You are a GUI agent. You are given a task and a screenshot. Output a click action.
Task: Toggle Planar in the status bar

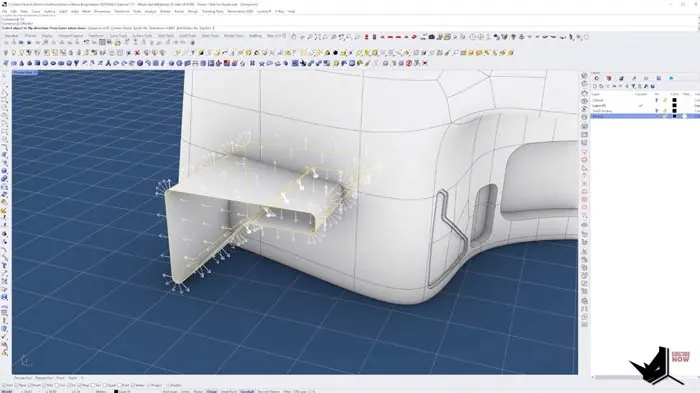pos(198,391)
